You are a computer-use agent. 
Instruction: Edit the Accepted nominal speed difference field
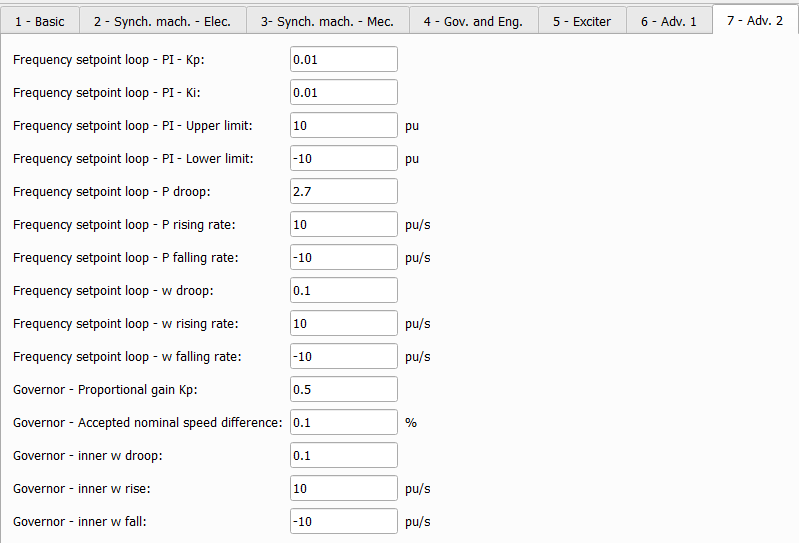(343, 423)
